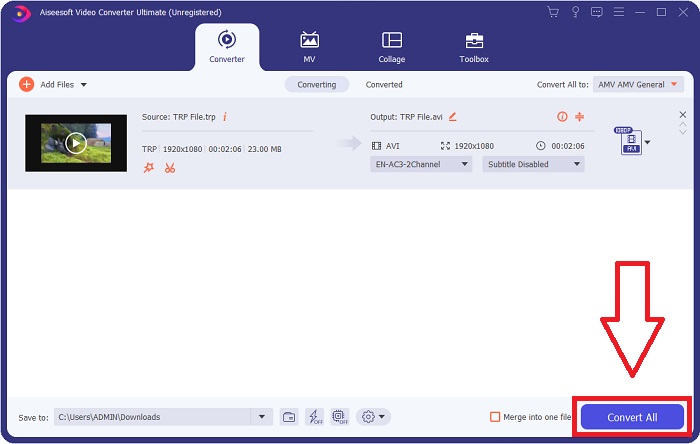This screenshot has height=444, width=700.
Task: Expand the Add Files dropdown arrow
Action: (83, 85)
